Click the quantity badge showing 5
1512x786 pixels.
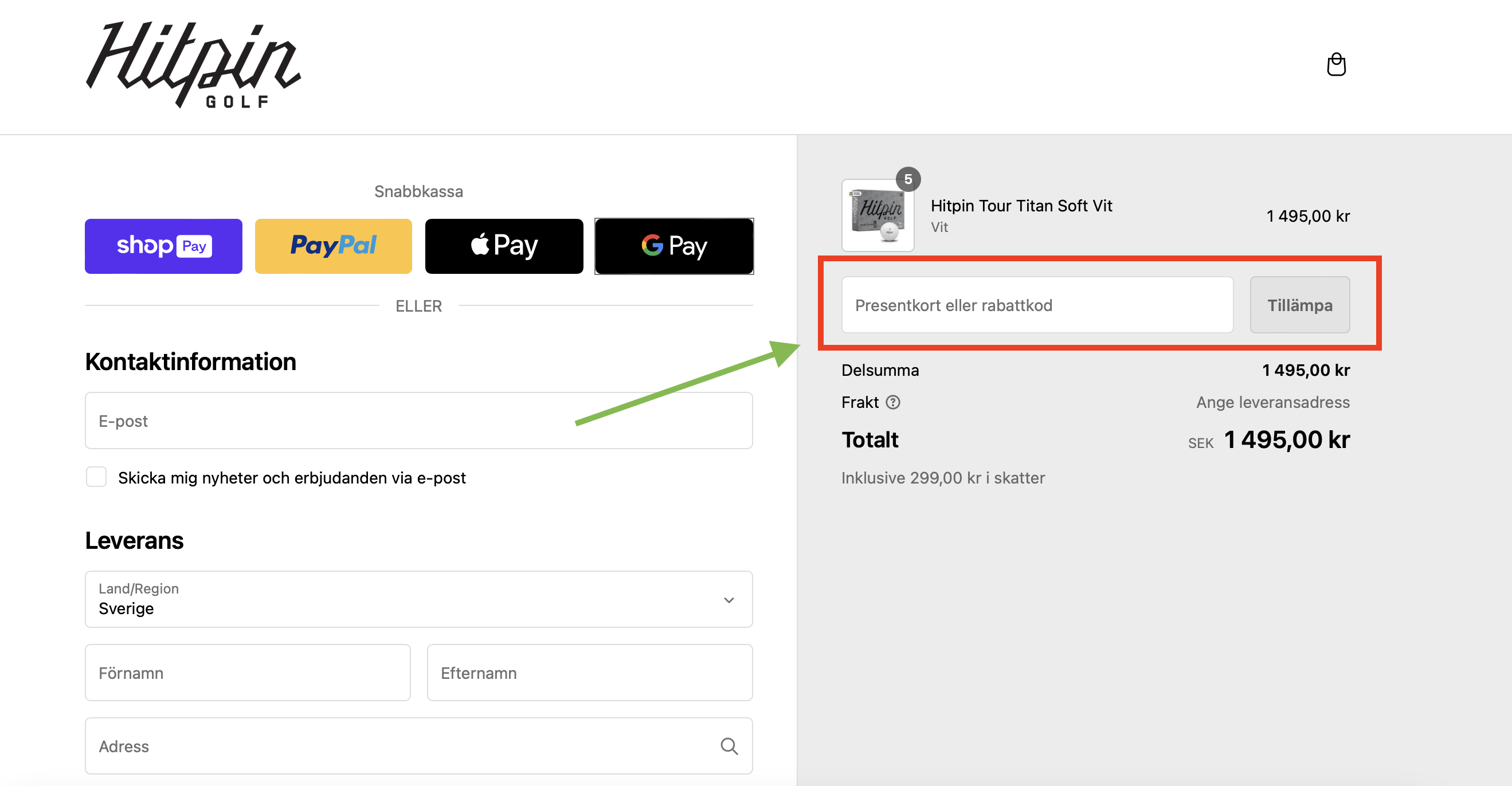907,179
